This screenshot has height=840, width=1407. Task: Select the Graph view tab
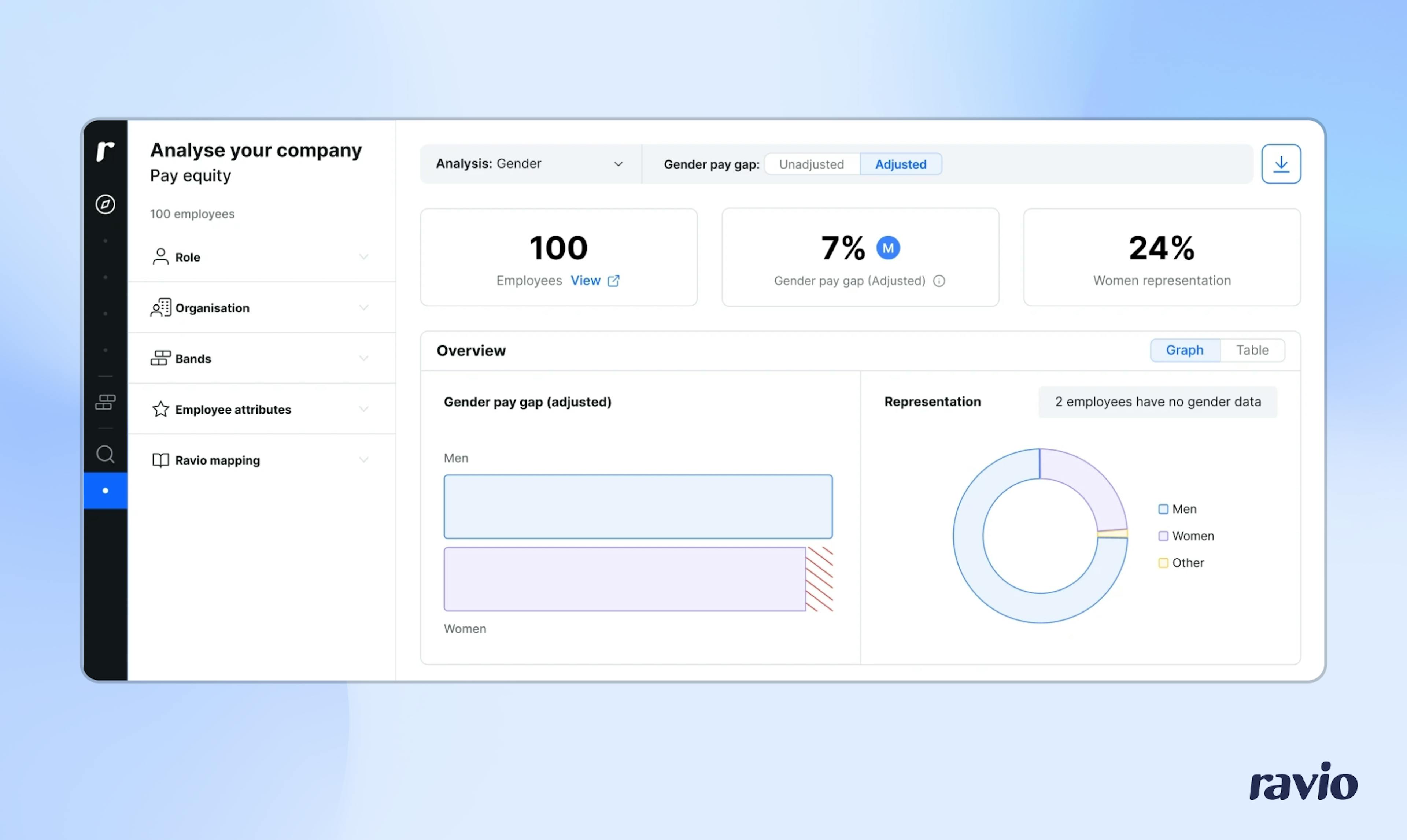pyautogui.click(x=1185, y=350)
